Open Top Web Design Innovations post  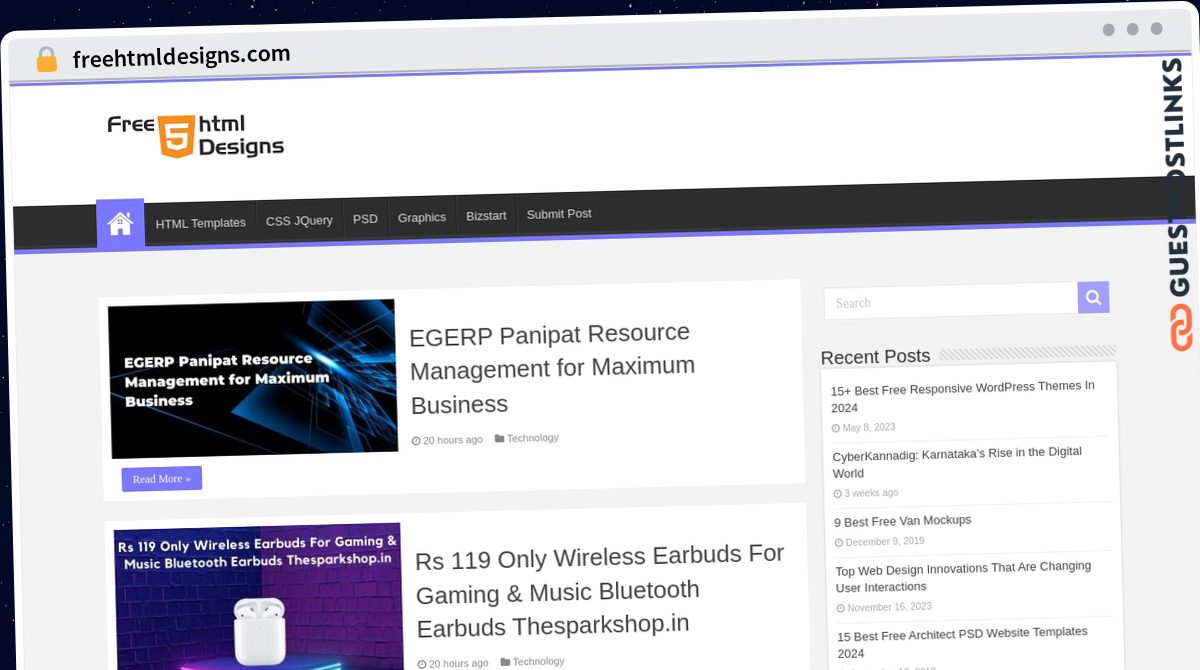[x=963, y=576]
